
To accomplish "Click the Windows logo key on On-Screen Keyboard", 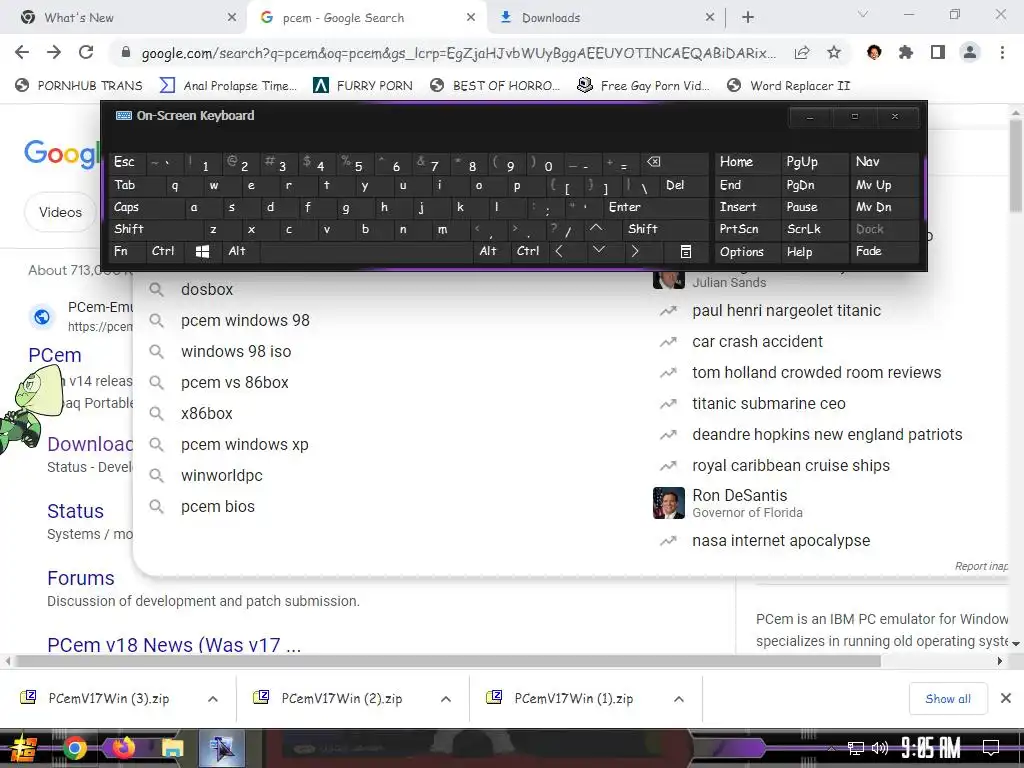I will [x=202, y=251].
